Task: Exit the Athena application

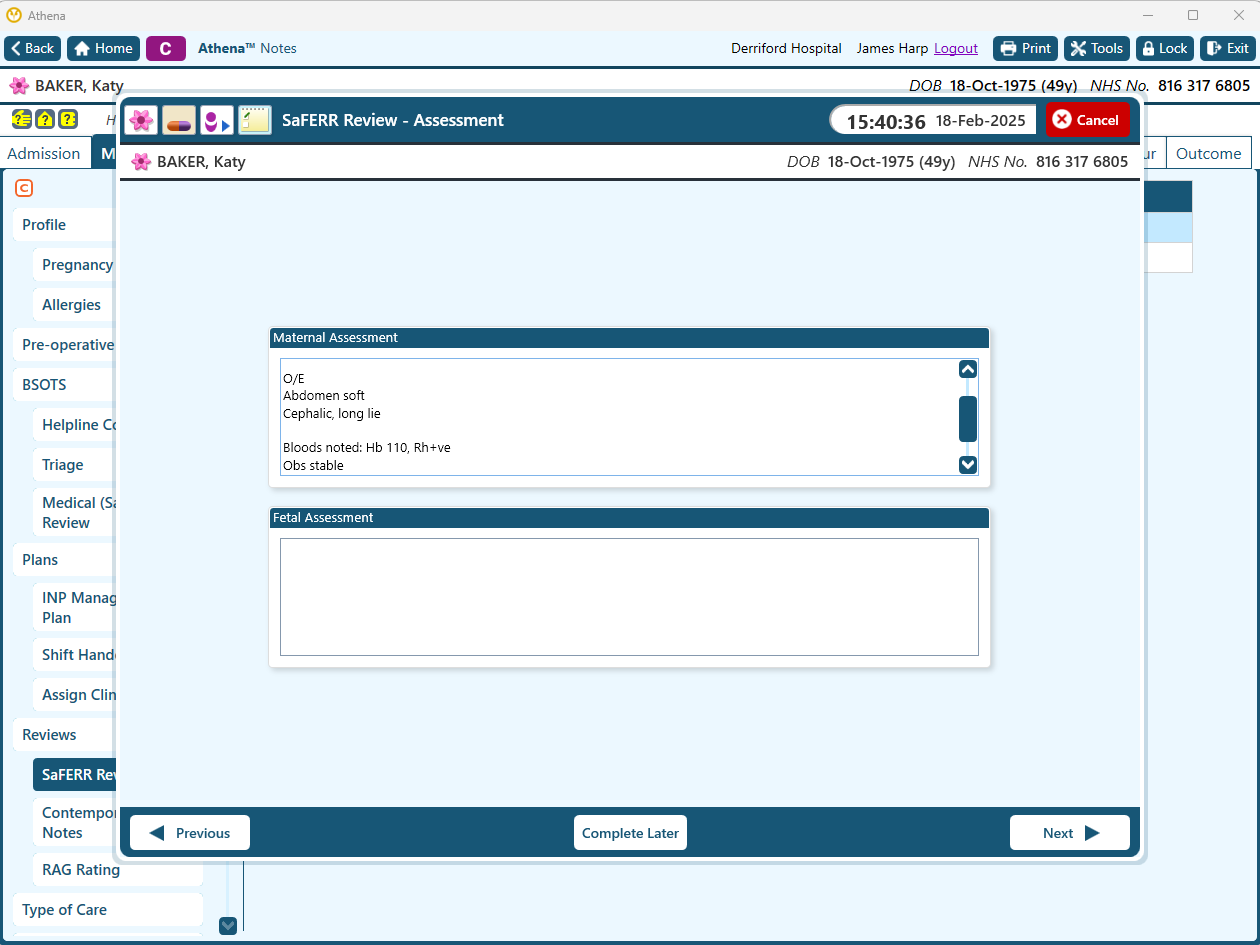Action: coord(1227,48)
